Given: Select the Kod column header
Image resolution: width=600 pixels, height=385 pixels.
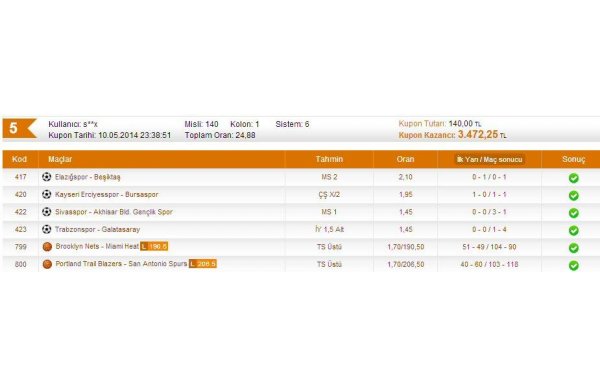Looking at the screenshot, I should coord(20,159).
